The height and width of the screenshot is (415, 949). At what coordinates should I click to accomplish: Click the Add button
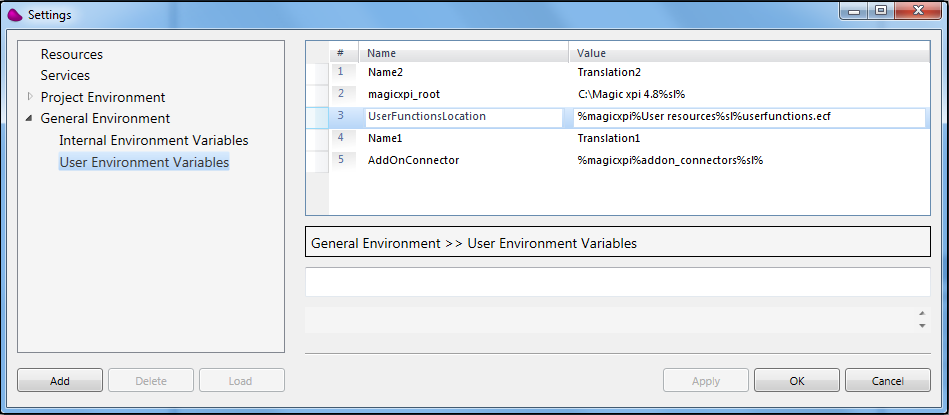pyautogui.click(x=60, y=381)
